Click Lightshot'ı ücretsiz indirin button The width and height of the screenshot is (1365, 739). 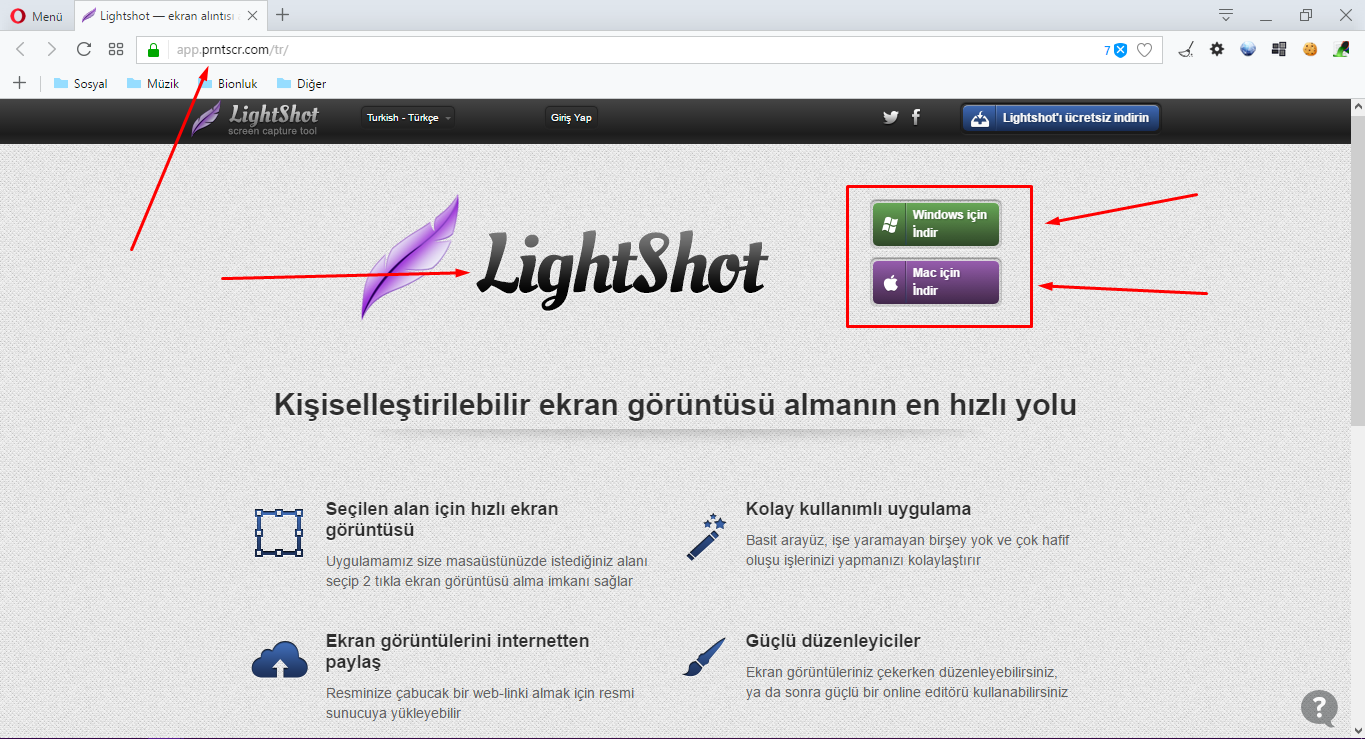point(1061,118)
